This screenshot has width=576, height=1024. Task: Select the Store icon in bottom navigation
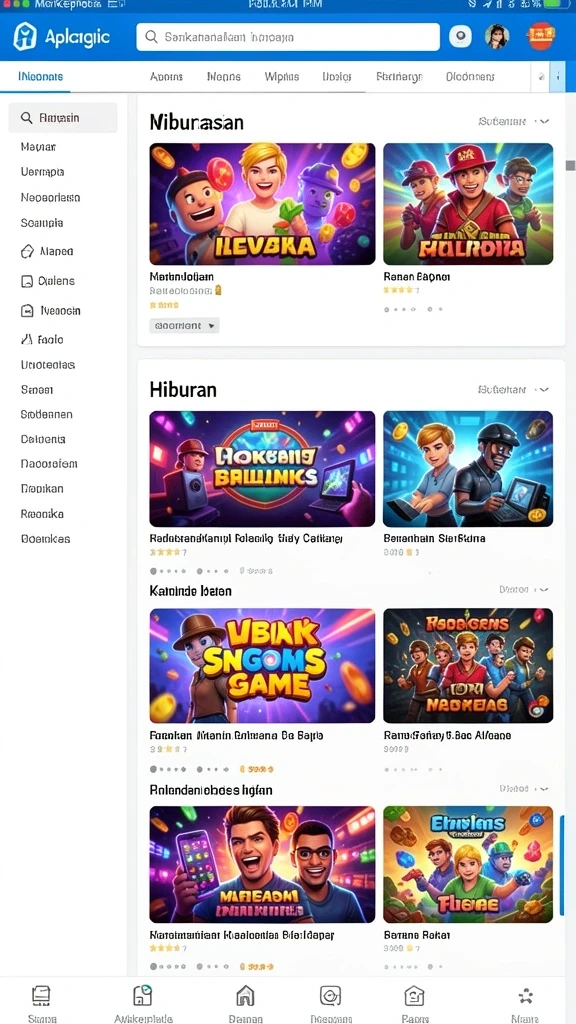41,995
